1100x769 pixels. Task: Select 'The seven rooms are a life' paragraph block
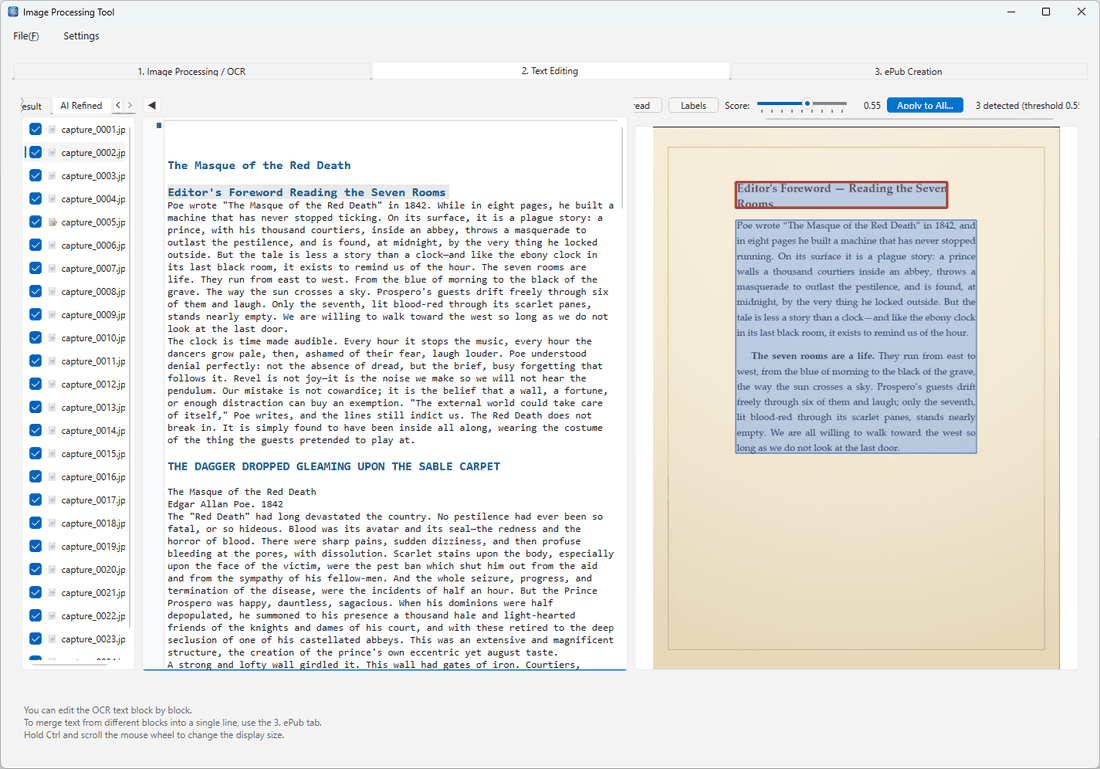tap(856, 401)
